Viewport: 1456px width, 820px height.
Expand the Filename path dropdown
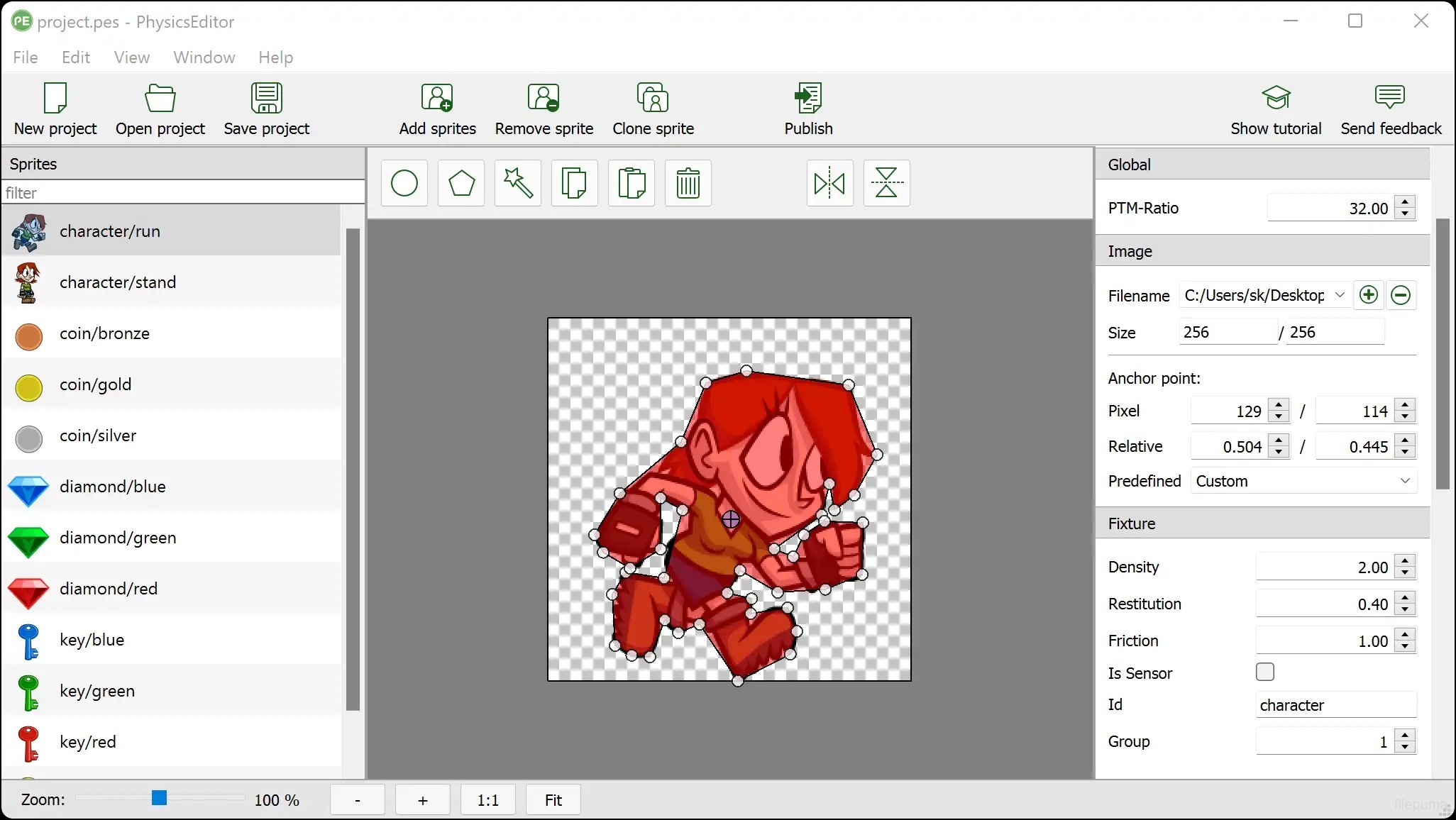pos(1340,295)
